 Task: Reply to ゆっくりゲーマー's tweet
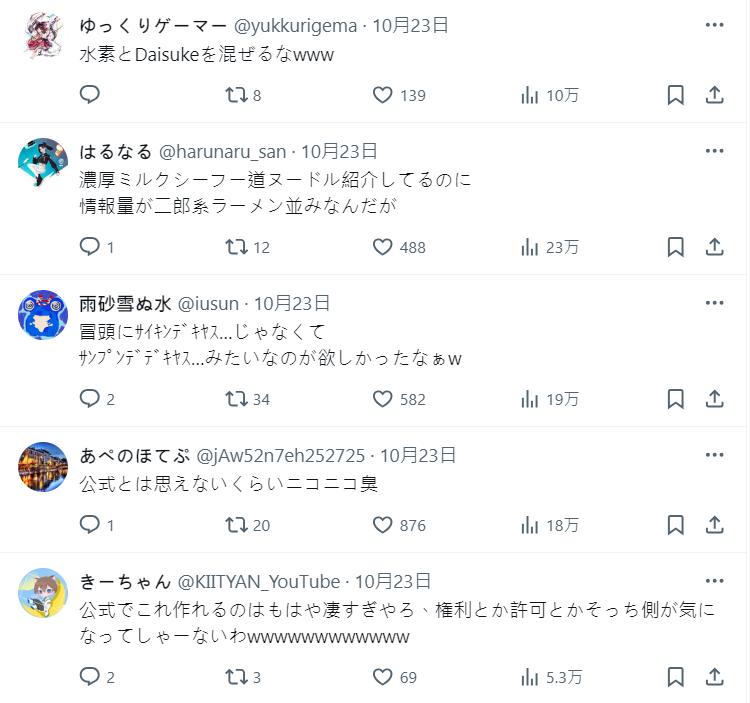click(x=90, y=95)
